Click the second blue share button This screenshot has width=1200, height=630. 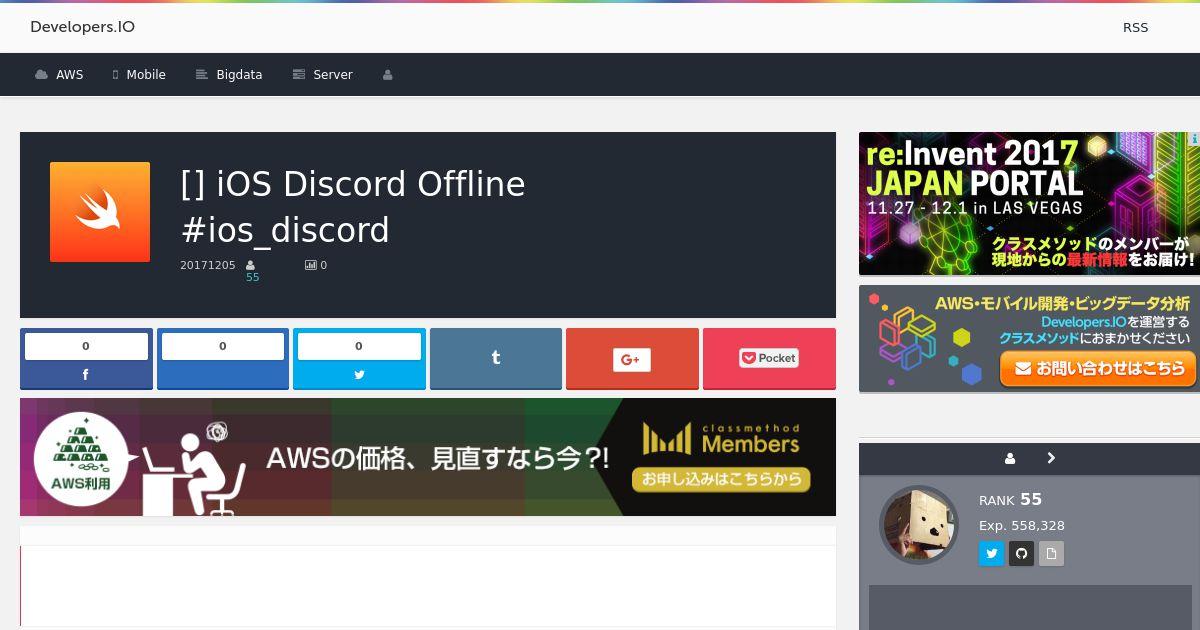point(223,359)
